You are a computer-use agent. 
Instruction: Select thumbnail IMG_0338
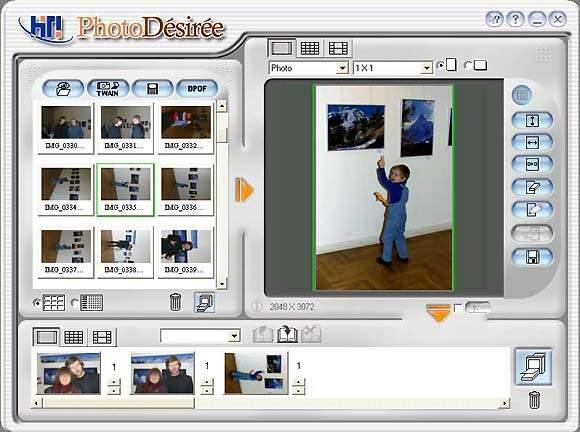pos(125,252)
